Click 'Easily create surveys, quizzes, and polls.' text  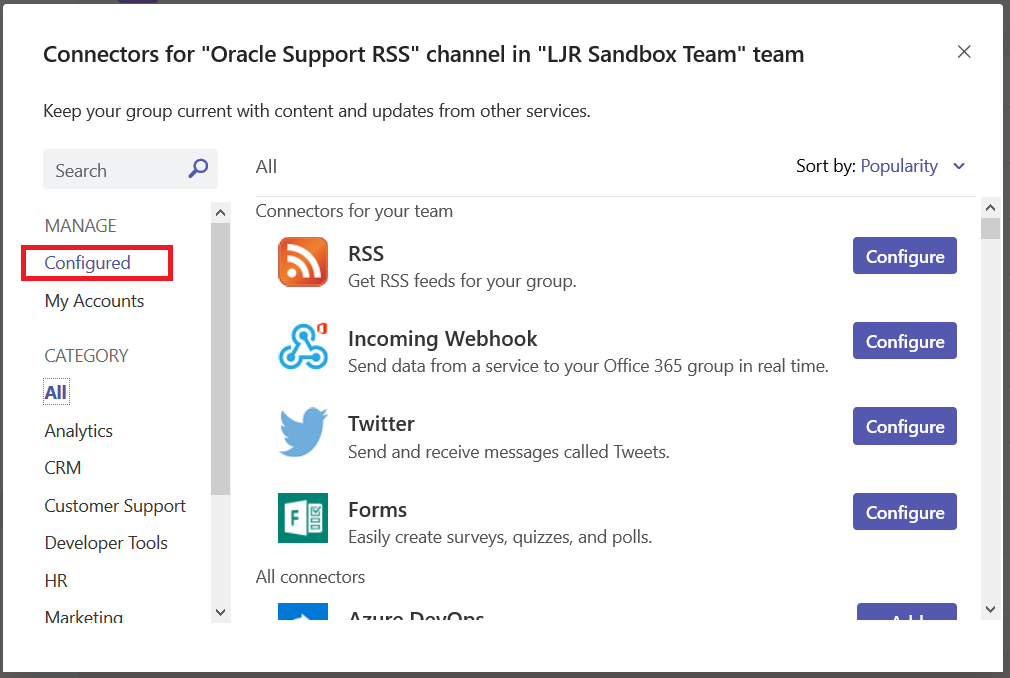coord(500,537)
